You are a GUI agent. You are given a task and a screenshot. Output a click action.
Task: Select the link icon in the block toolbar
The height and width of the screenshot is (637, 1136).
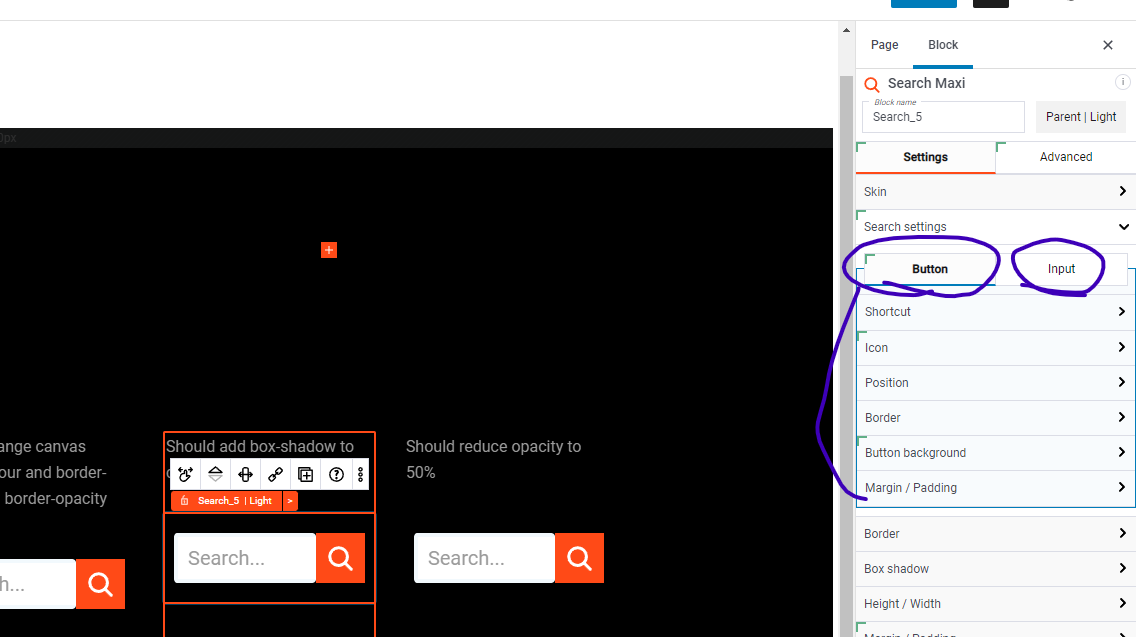(275, 474)
